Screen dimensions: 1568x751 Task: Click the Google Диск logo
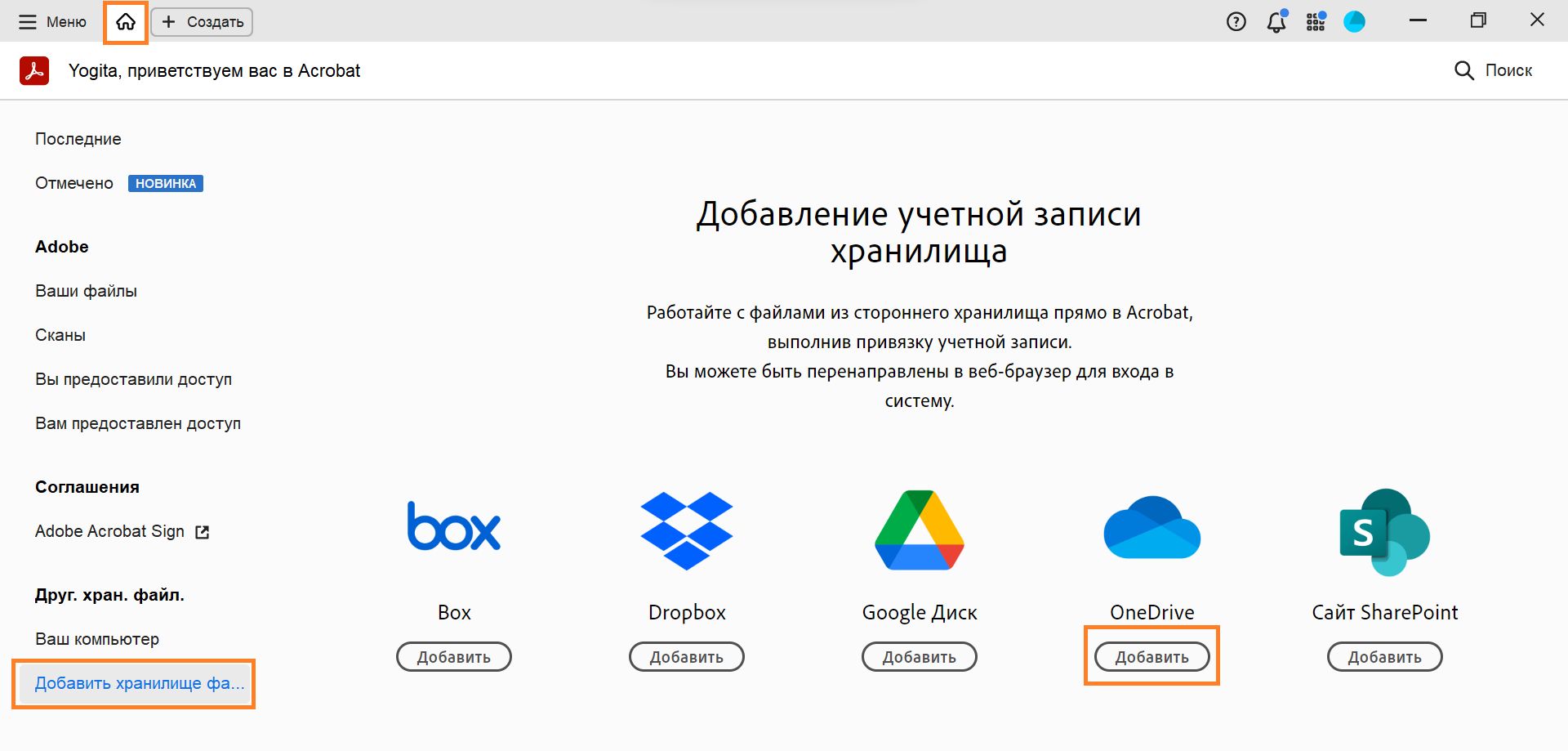pyautogui.click(x=920, y=530)
